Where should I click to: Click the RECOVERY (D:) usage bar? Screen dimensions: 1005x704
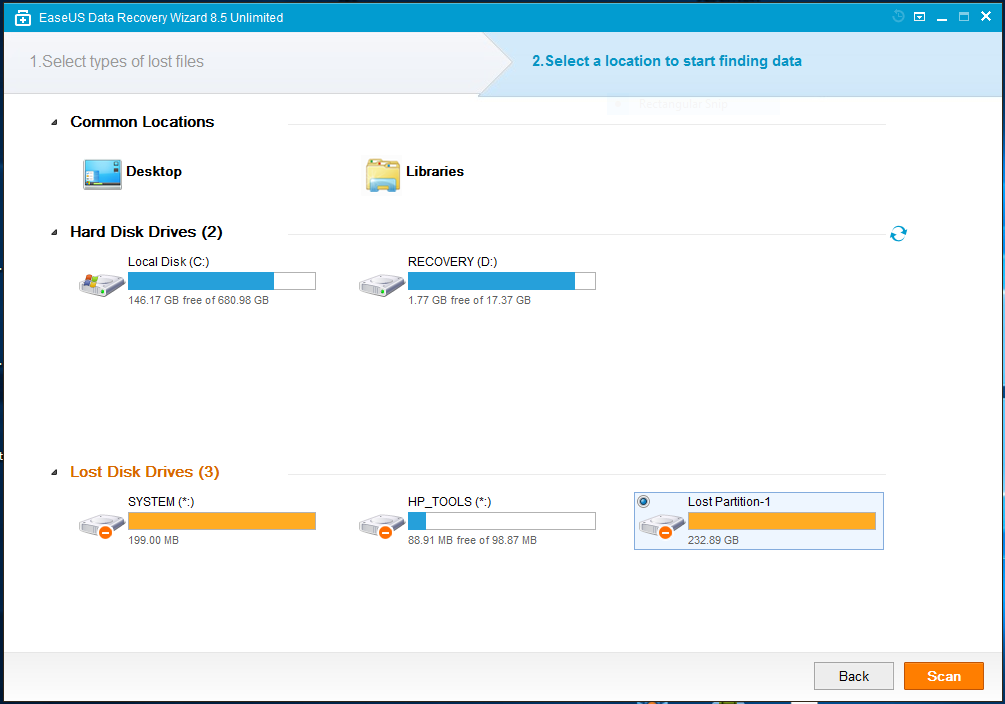click(502, 281)
